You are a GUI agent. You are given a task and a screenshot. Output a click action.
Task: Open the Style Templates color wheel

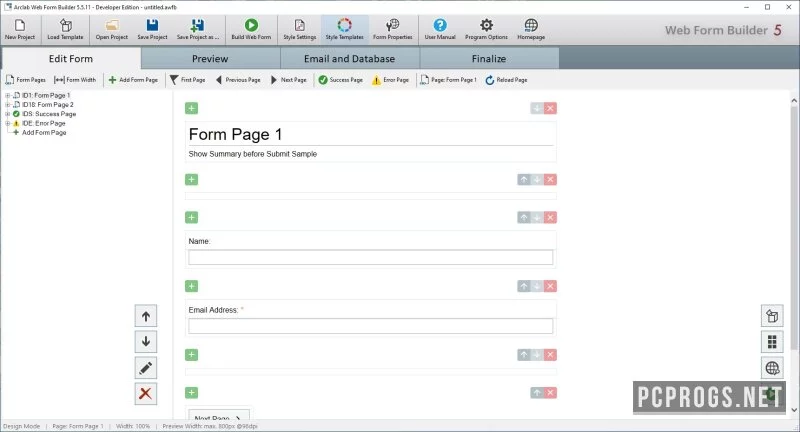[x=344, y=29]
